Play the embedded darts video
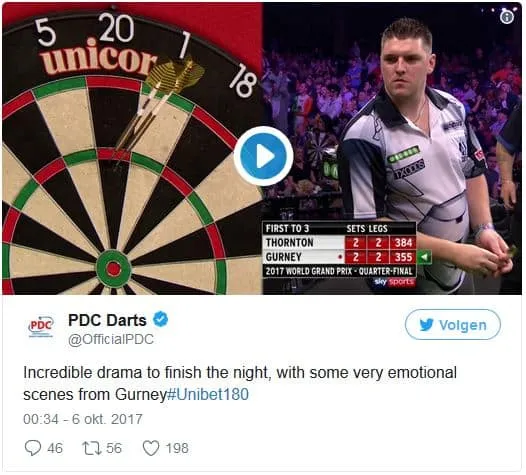Image resolution: width=526 pixels, height=475 pixels. click(x=263, y=156)
